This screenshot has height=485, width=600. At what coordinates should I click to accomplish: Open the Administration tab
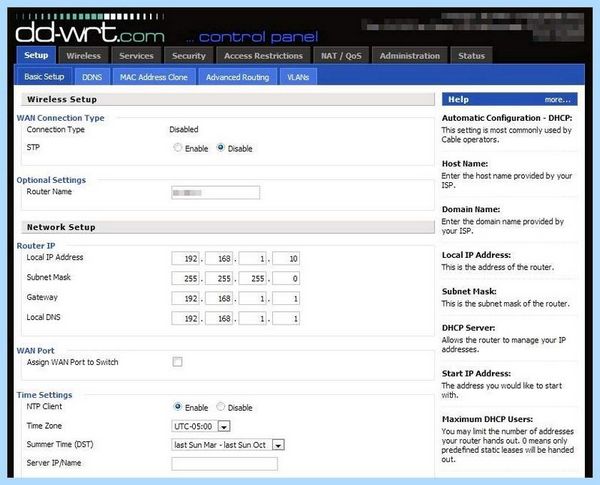409,56
